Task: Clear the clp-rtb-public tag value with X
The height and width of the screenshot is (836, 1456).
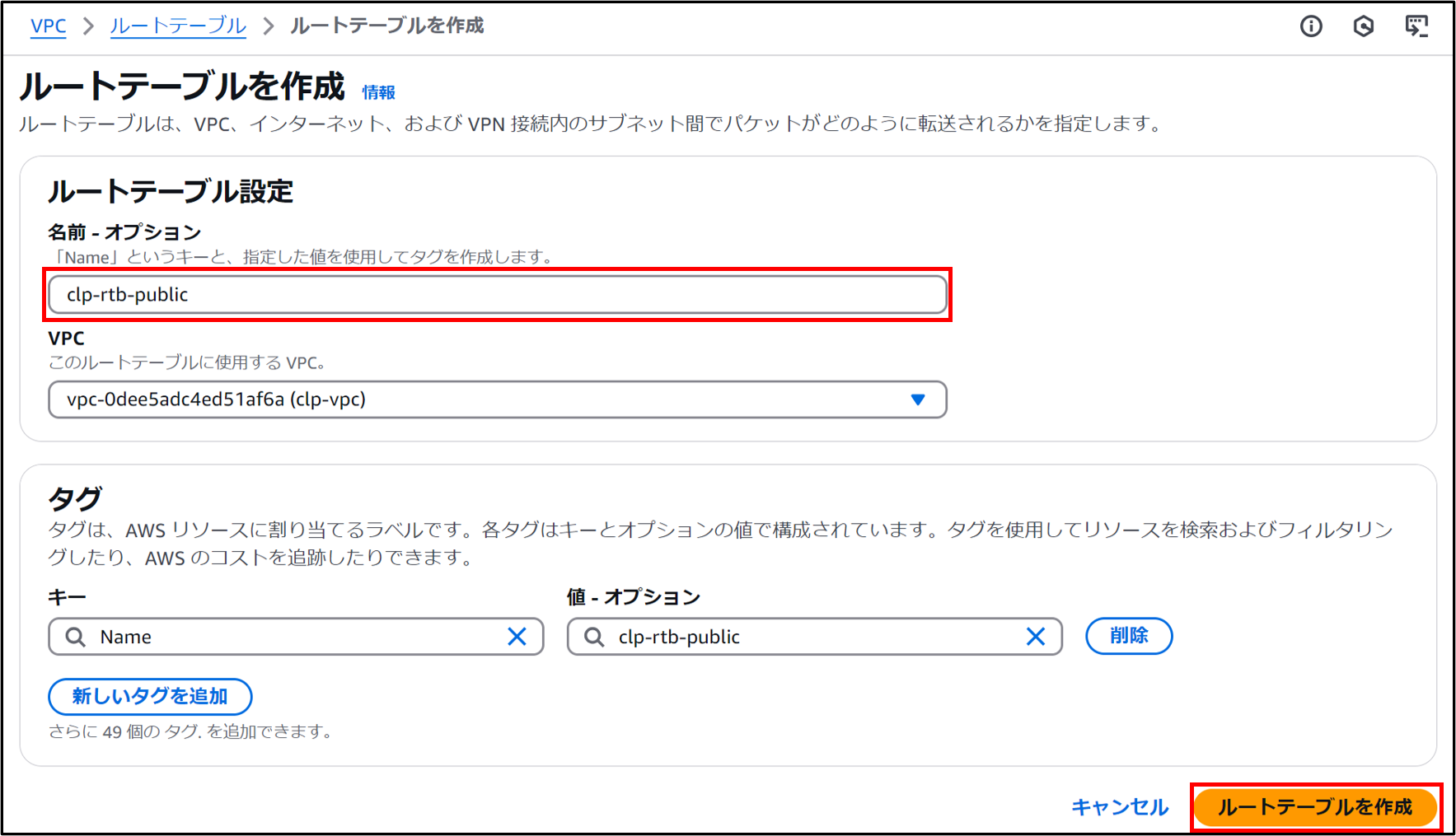Action: click(1035, 637)
